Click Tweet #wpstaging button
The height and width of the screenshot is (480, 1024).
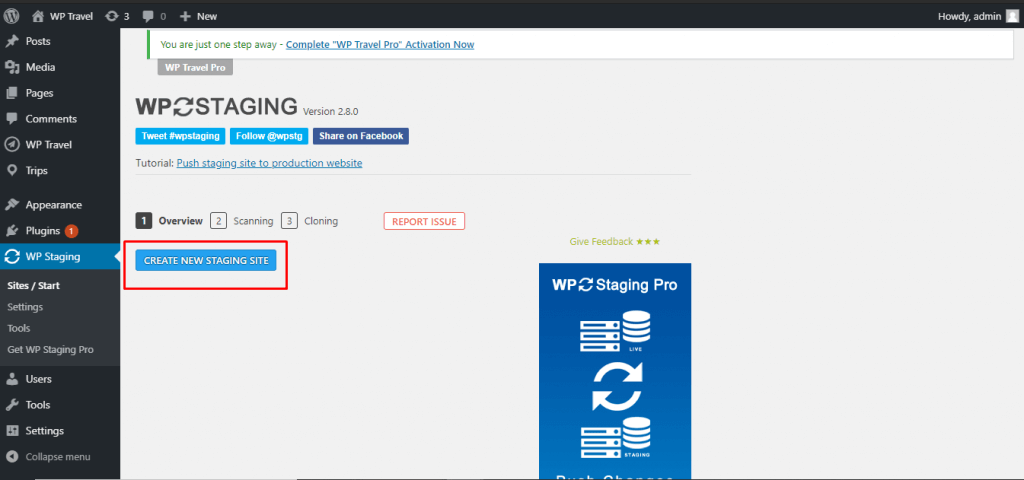coord(181,136)
